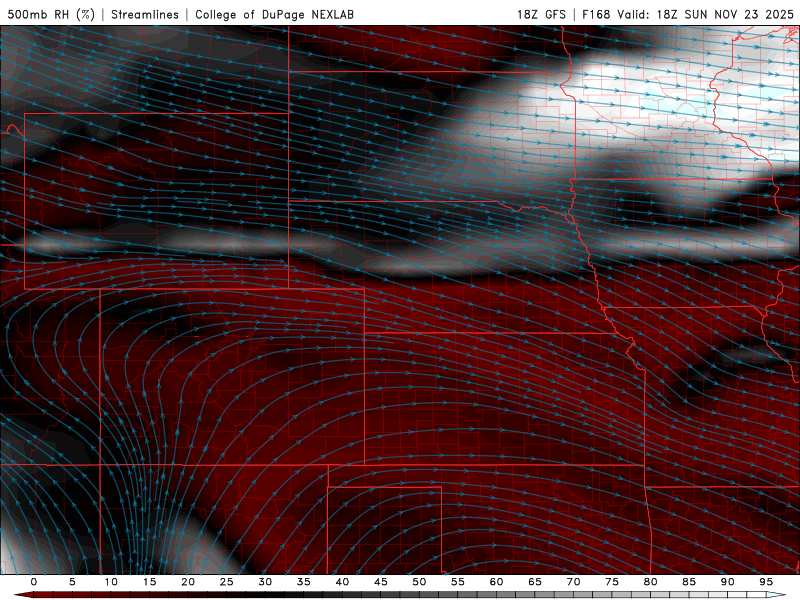This screenshot has width=800, height=600.
Task: Click the "500mb RH (%)" title text
Action: coord(51,14)
